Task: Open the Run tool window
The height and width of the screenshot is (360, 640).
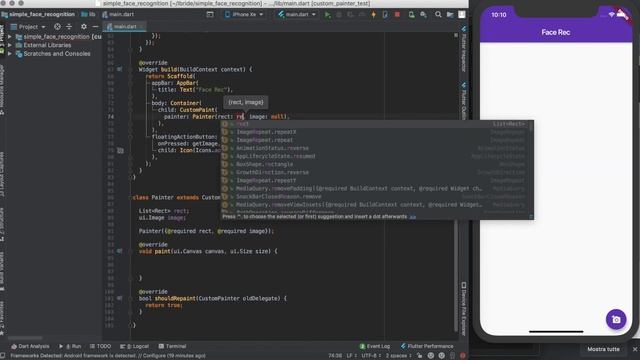Action: pos(70,346)
